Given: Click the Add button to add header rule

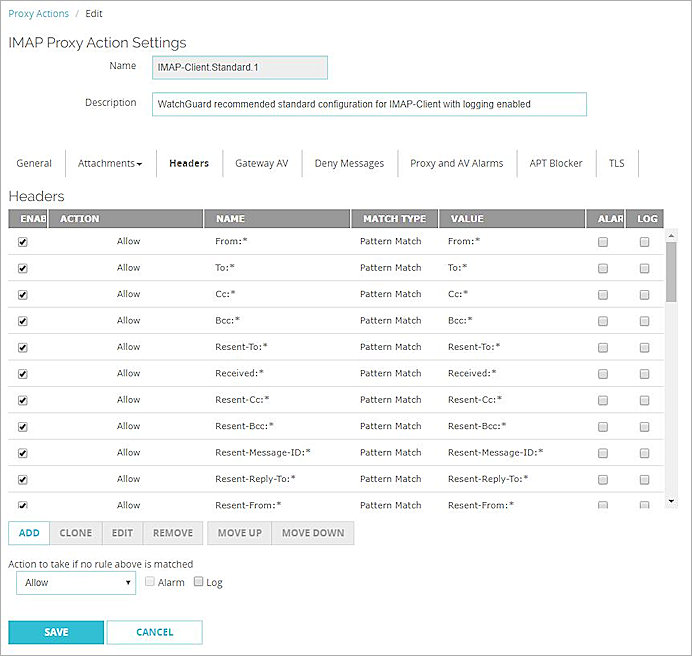Looking at the screenshot, I should pos(29,533).
